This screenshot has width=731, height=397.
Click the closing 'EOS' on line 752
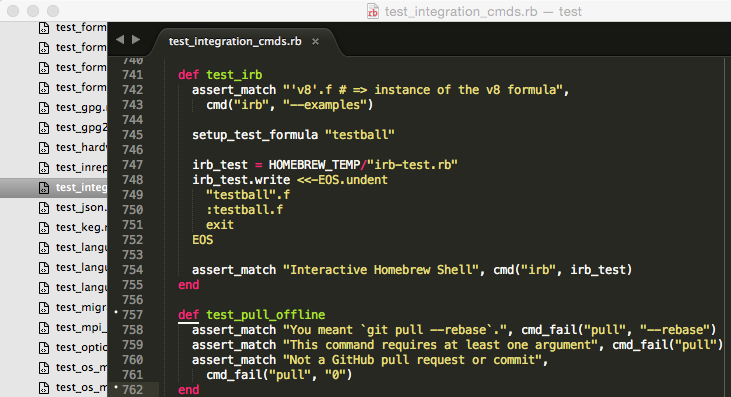pyautogui.click(x=202, y=240)
